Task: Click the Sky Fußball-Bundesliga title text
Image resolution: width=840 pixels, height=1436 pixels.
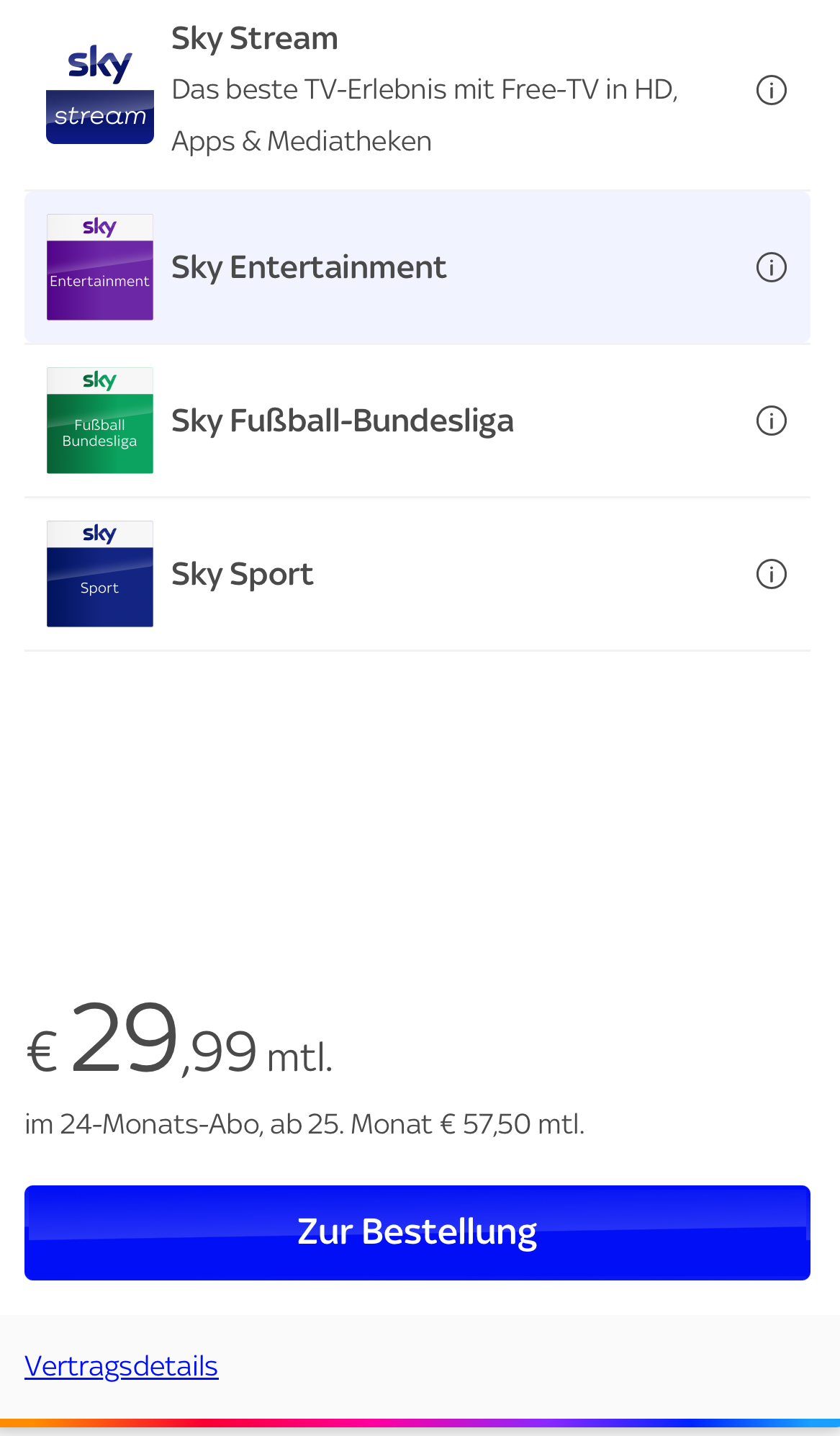Action: (343, 421)
